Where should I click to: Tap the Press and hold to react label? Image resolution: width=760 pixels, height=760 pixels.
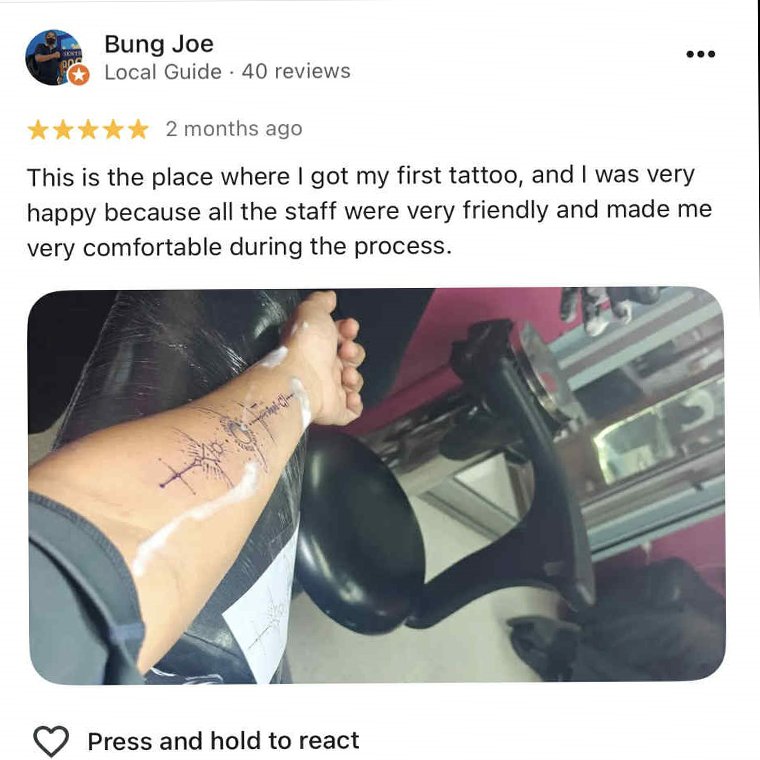pyautogui.click(x=223, y=741)
